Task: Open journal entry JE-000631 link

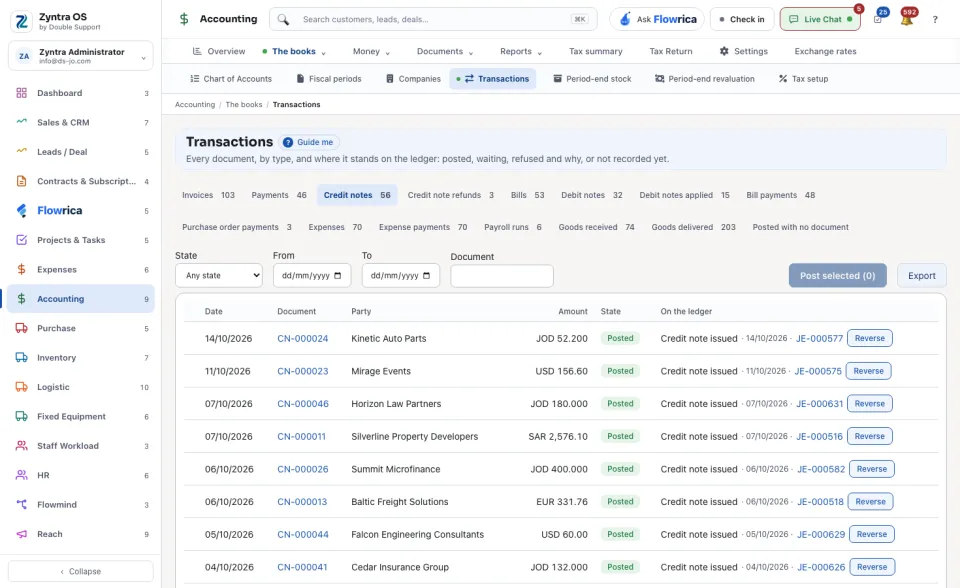Action: coord(819,404)
